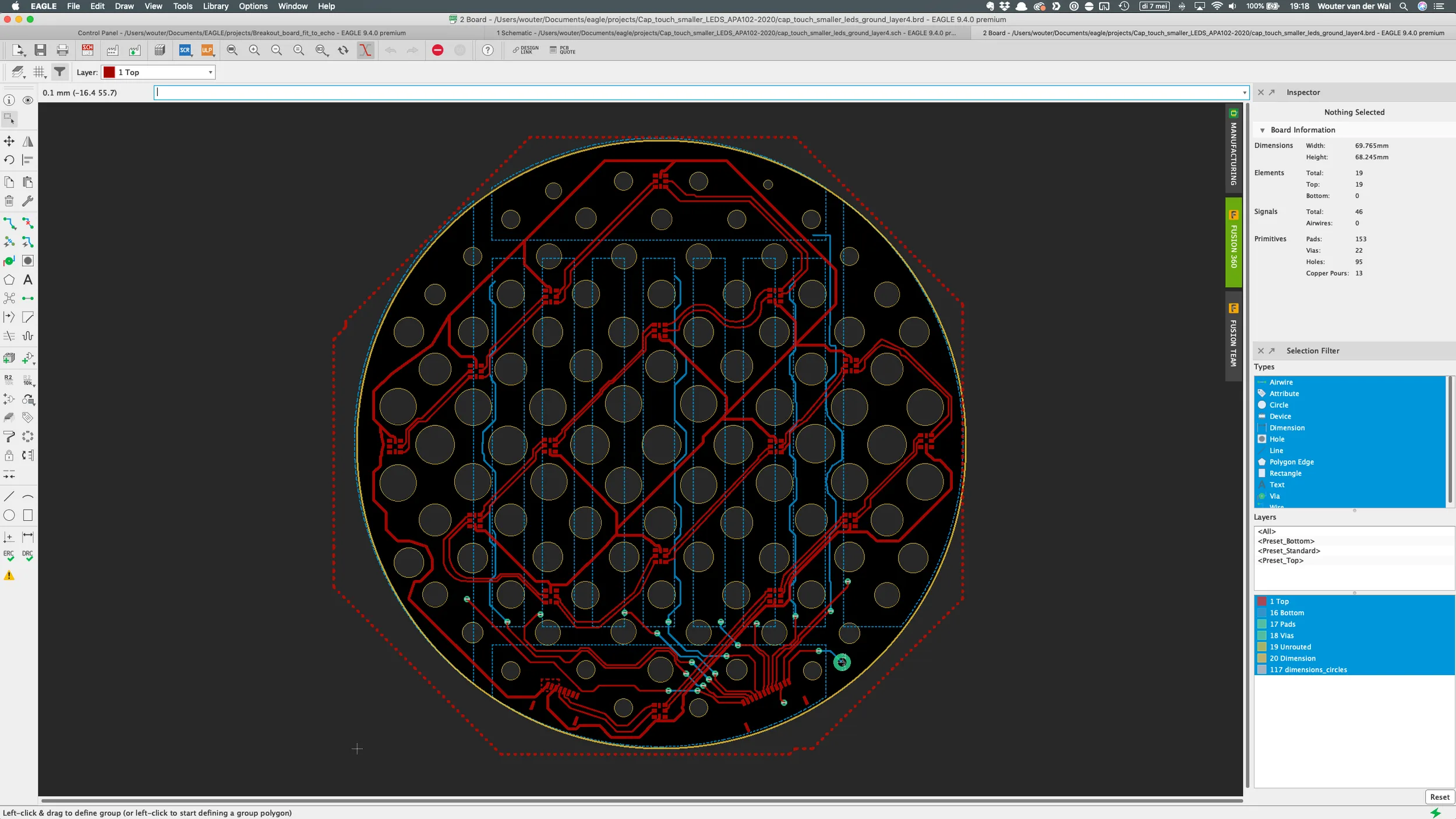Click the PCB Quote button
This screenshot has width=1456, height=819.
click(x=563, y=50)
